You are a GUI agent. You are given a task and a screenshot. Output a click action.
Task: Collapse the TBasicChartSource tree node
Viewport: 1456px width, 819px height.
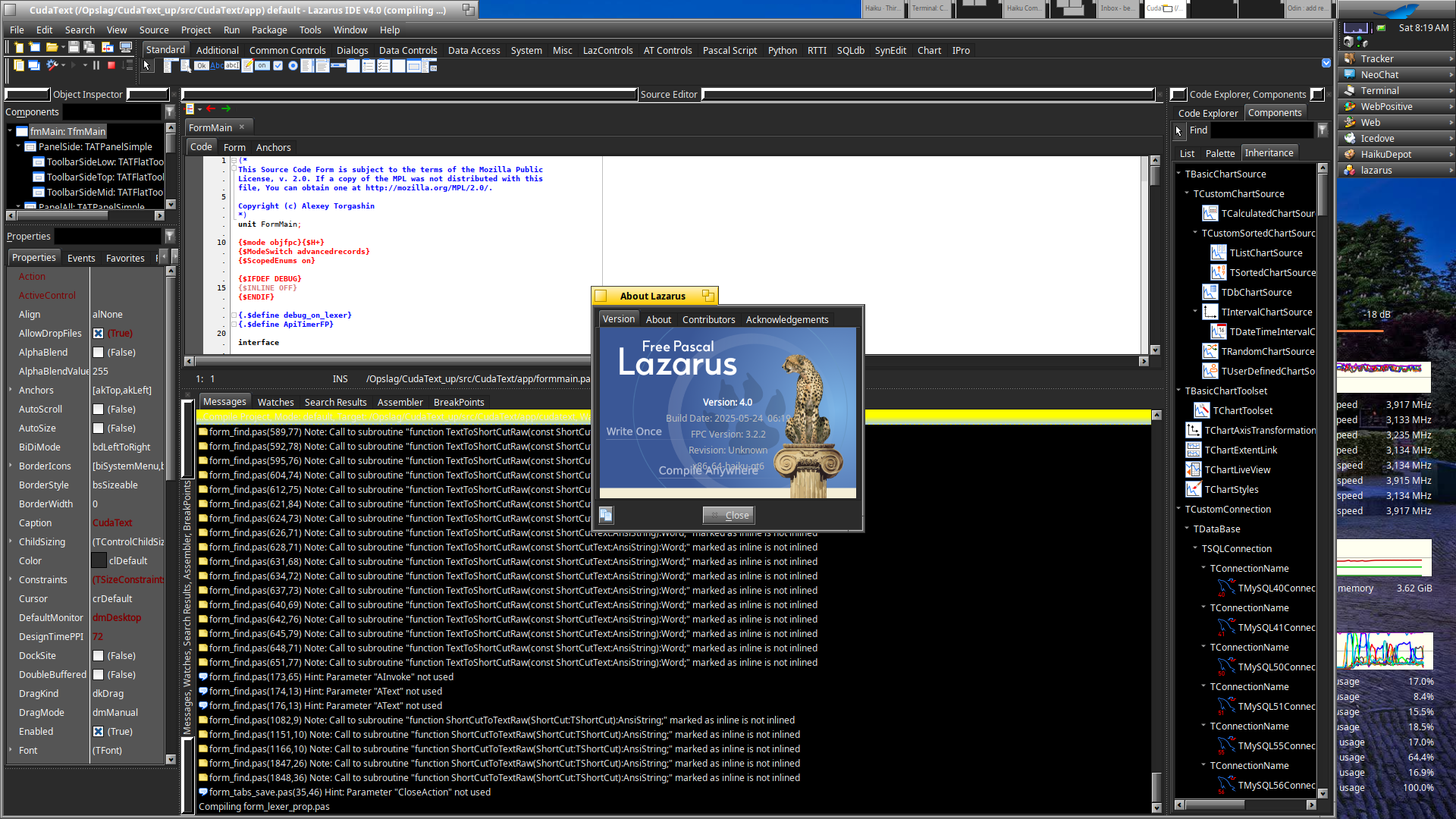tap(1179, 174)
